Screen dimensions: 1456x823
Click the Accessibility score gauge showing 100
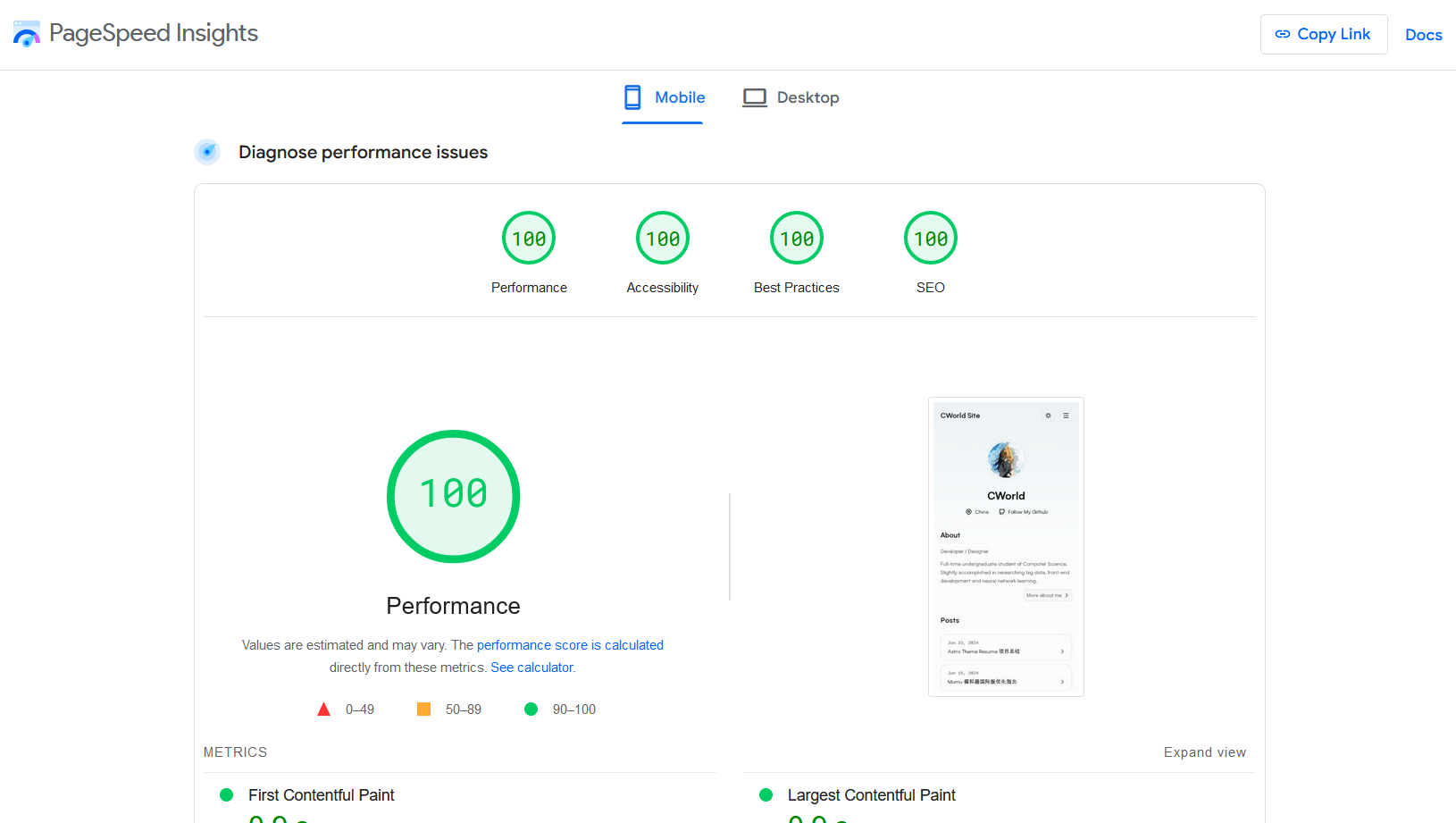[662, 238]
